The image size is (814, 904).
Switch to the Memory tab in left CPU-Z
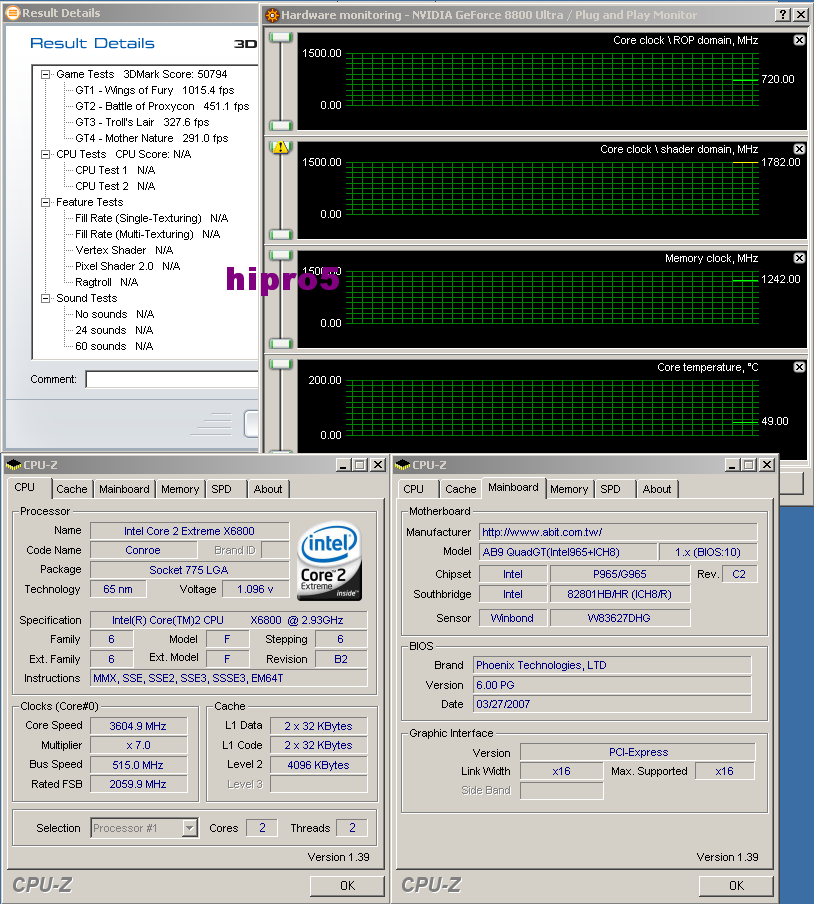click(x=179, y=489)
